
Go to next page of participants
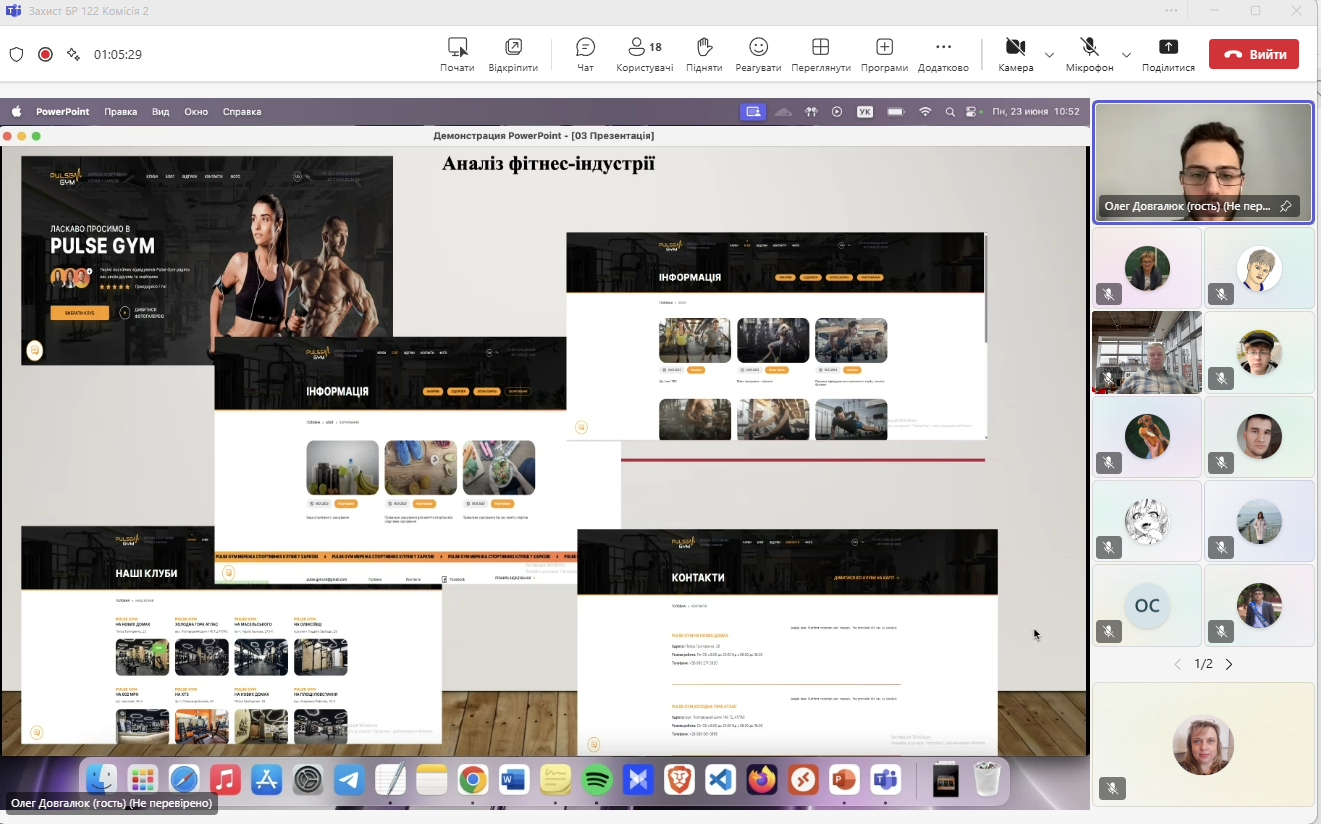[1229, 664]
